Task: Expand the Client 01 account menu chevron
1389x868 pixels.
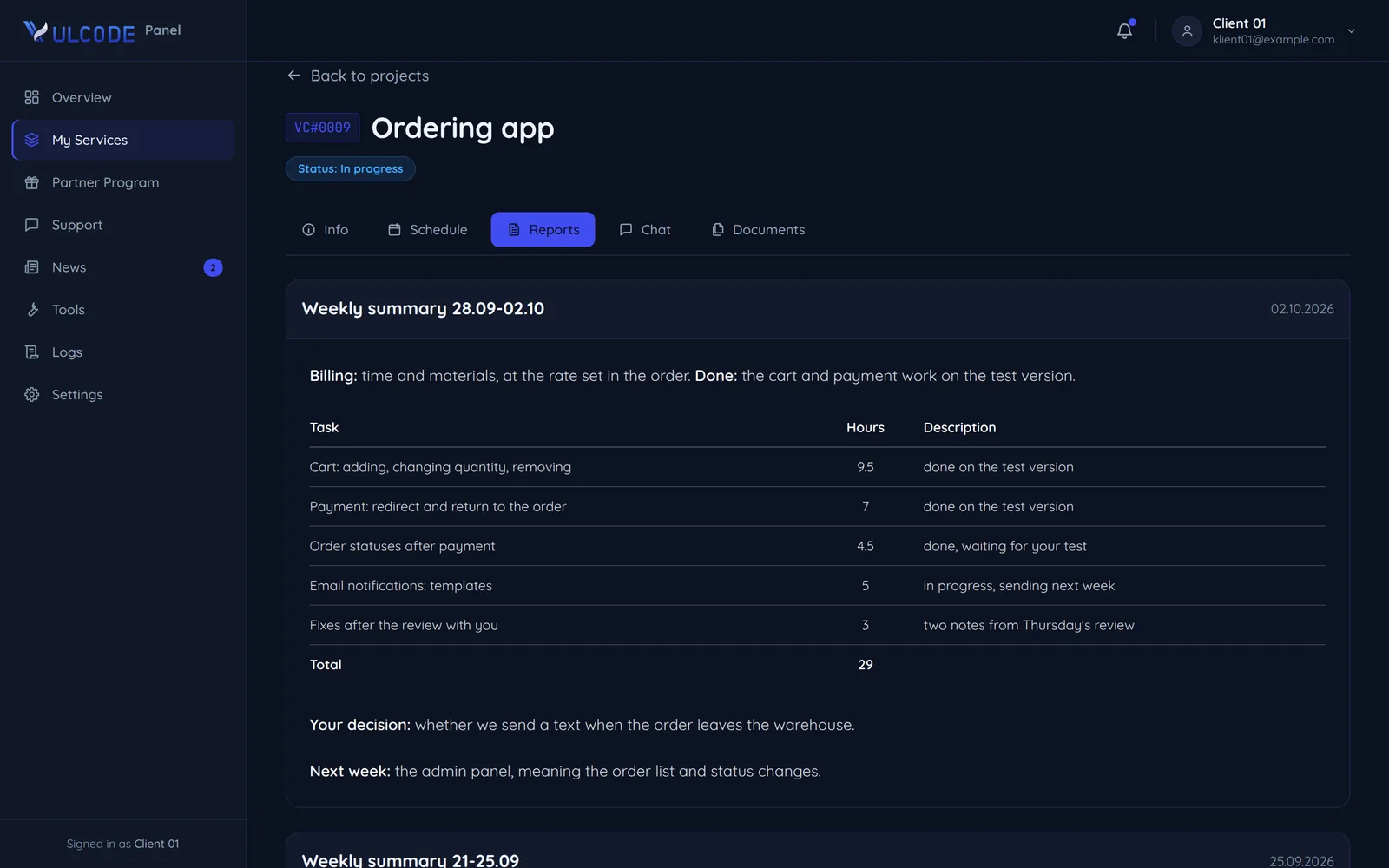Action: (1351, 31)
